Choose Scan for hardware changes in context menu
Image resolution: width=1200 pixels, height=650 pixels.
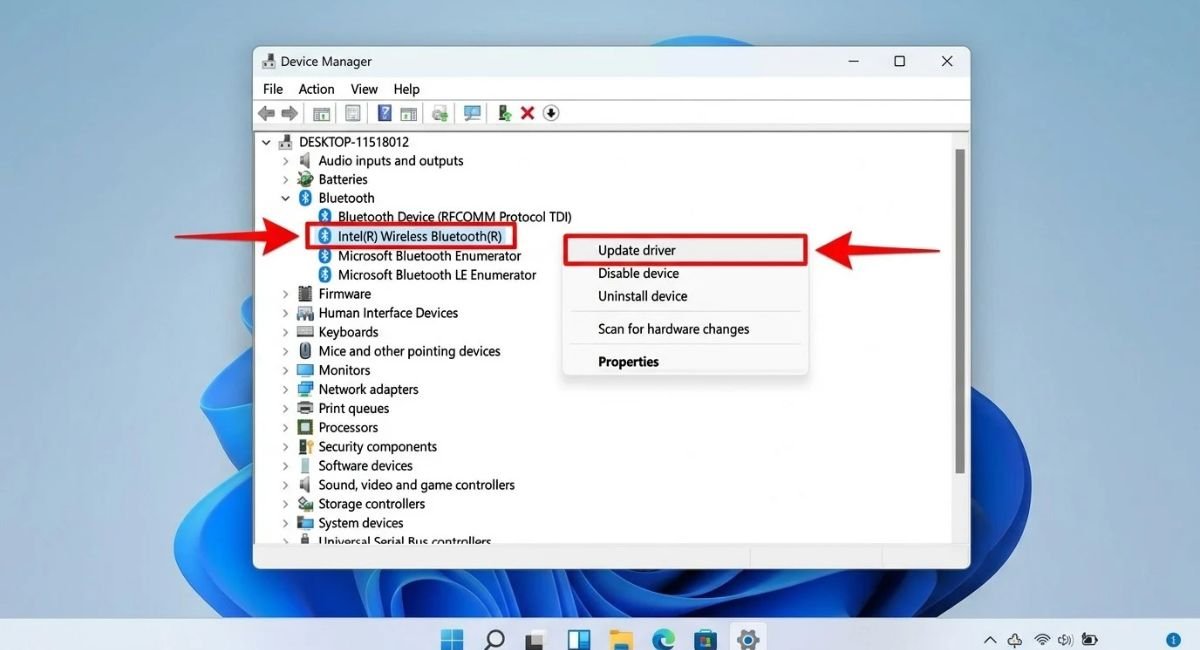tap(685, 329)
